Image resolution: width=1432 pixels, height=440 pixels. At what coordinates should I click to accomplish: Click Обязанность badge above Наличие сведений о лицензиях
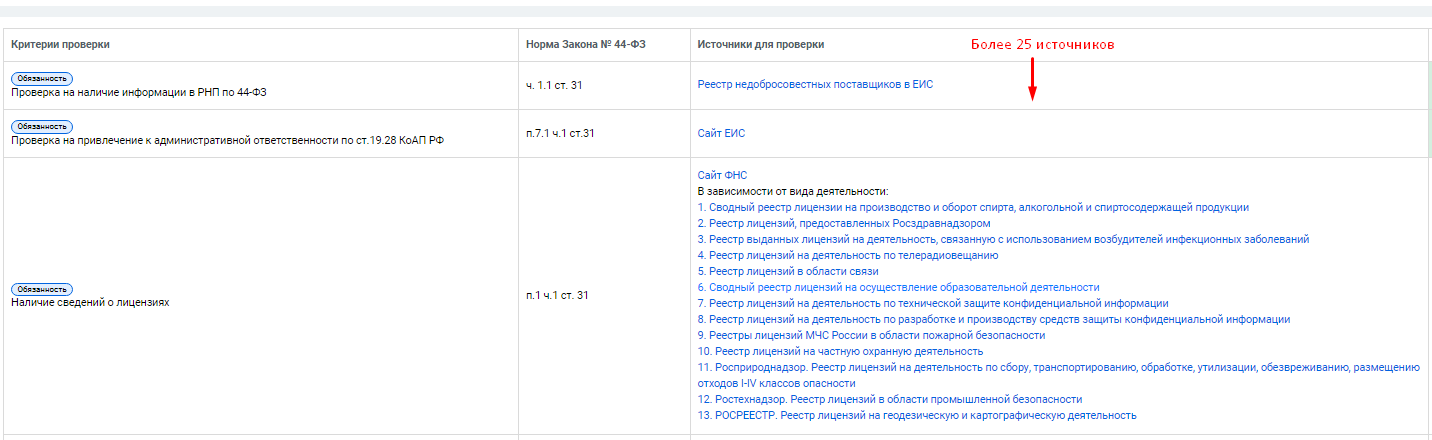click(42, 289)
